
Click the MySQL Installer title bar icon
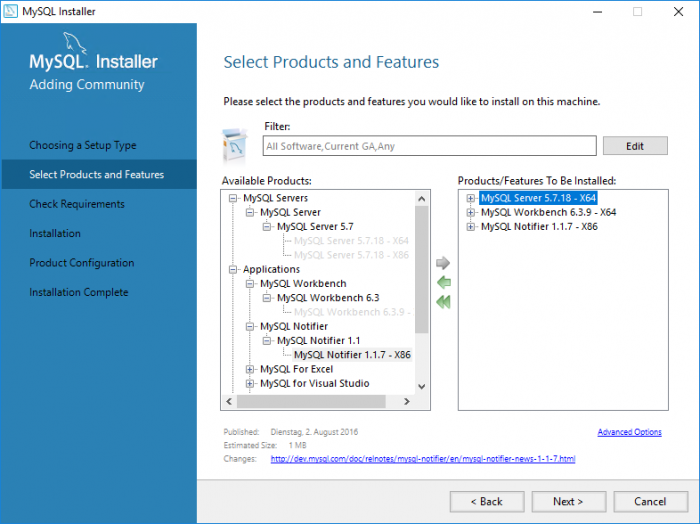[11, 11]
